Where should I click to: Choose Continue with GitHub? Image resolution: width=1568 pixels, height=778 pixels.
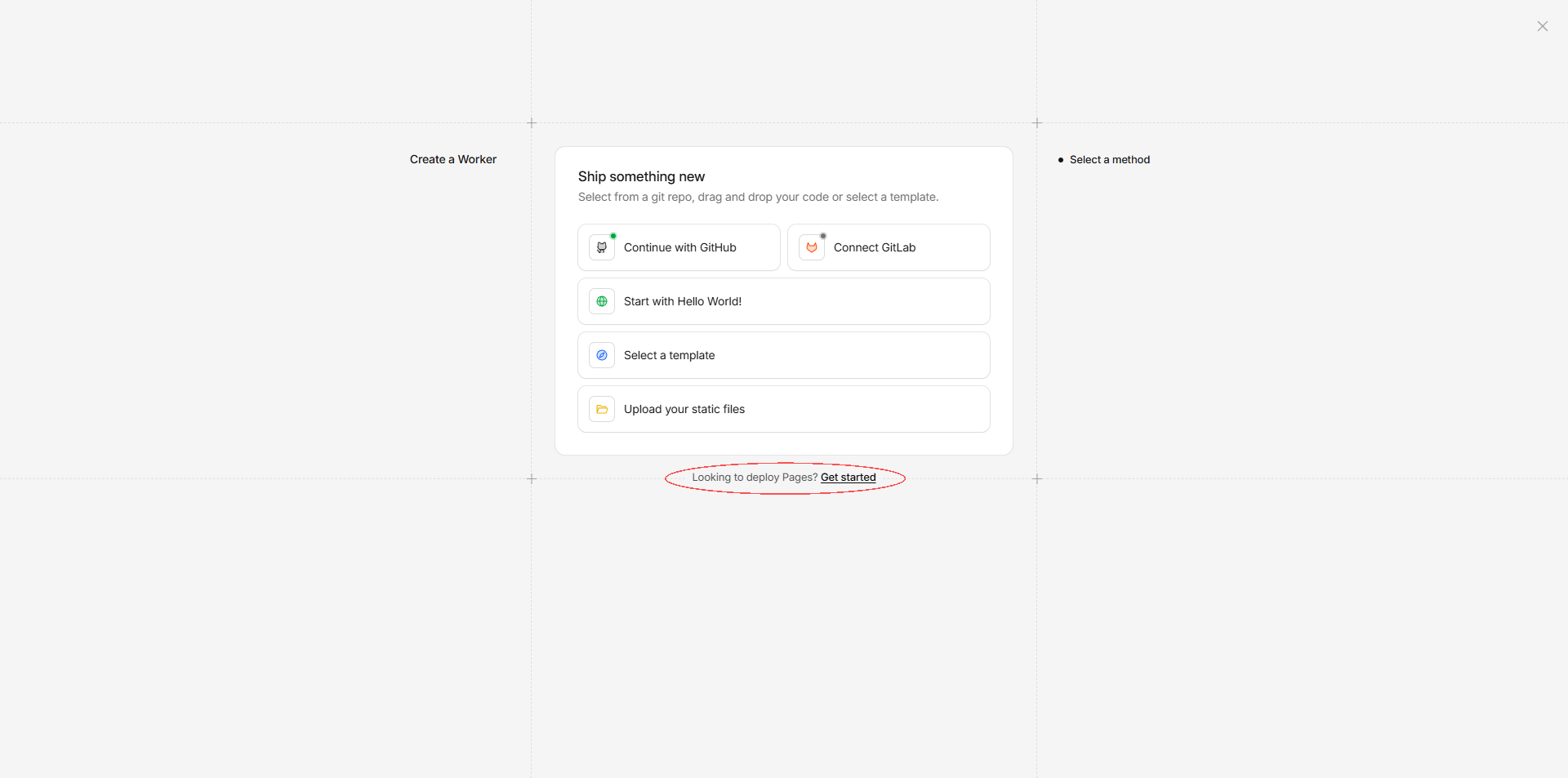point(679,247)
